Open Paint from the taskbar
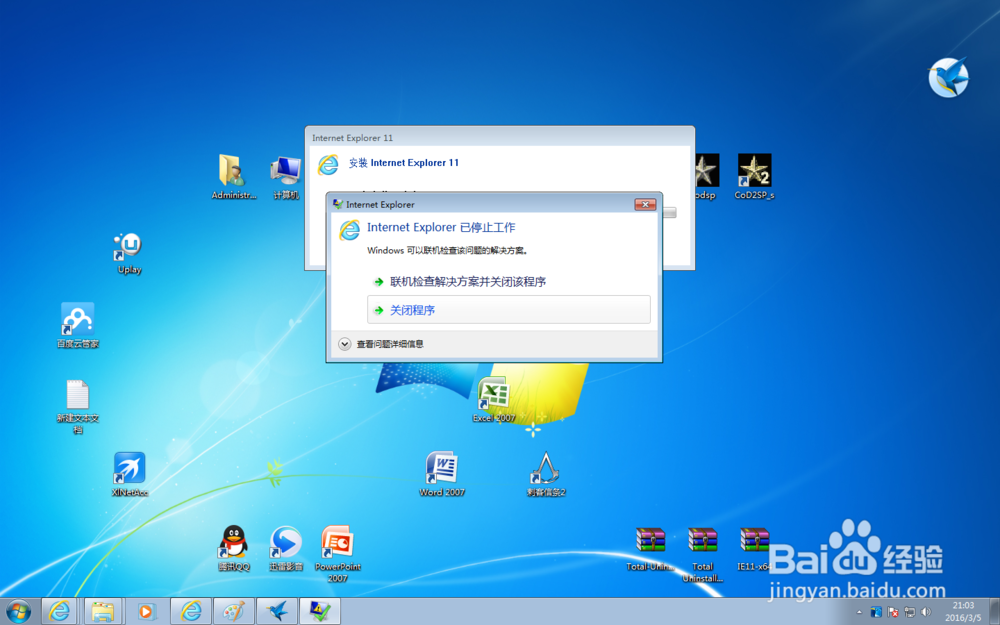The width and height of the screenshot is (1000, 625). (233, 611)
